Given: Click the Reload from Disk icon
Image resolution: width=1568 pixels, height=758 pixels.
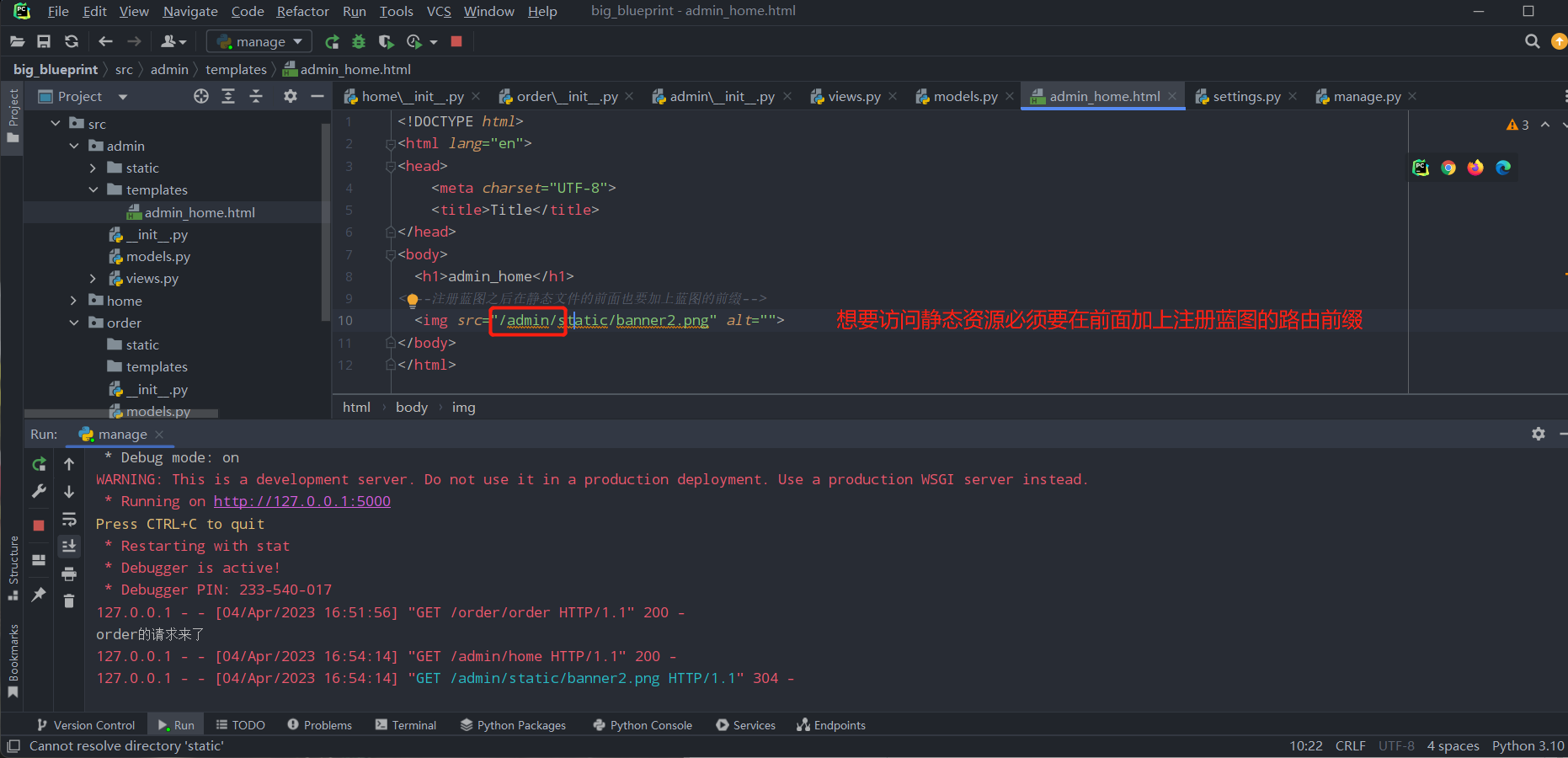Looking at the screenshot, I should click(x=72, y=41).
